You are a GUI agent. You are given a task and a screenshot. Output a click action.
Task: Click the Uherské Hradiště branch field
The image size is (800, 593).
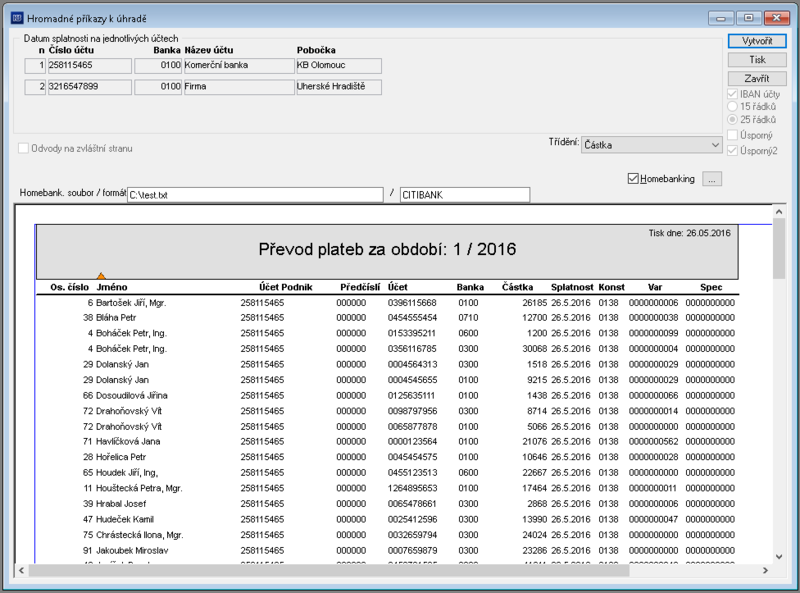(339, 87)
